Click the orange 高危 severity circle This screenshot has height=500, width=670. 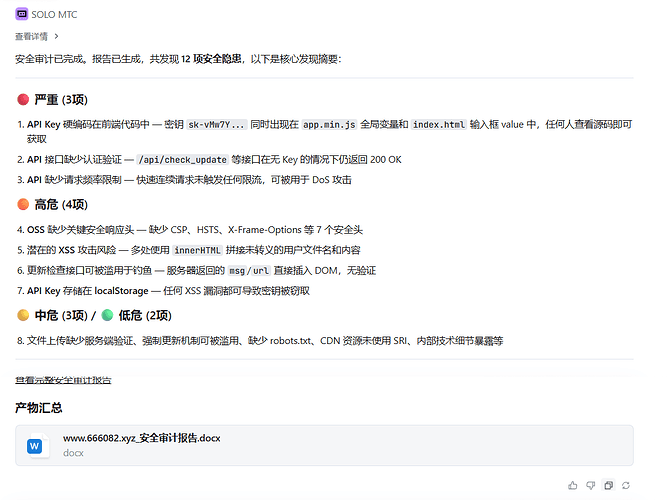coord(23,205)
